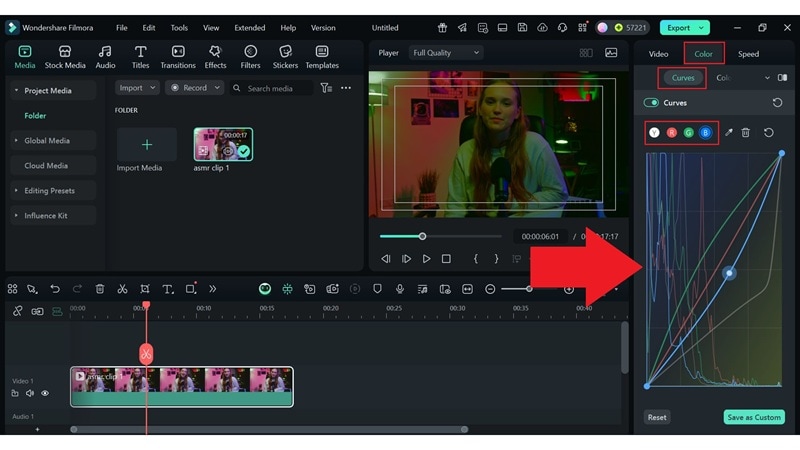Screen dimensions: 800x450
Task: Open the media filter/sort icon
Action: pos(326,88)
